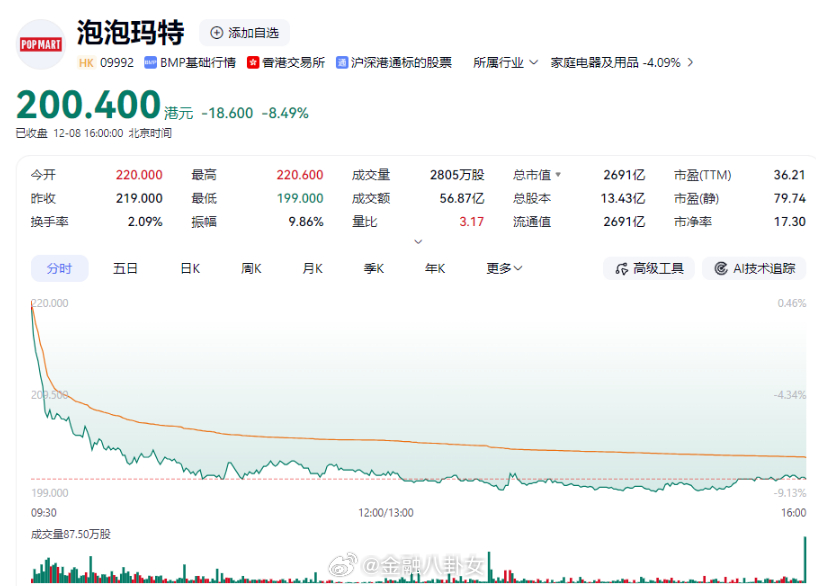Image resolution: width=816 pixels, height=586 pixels.
Task: Expand the extra quote details chevron
Action: tap(418, 241)
